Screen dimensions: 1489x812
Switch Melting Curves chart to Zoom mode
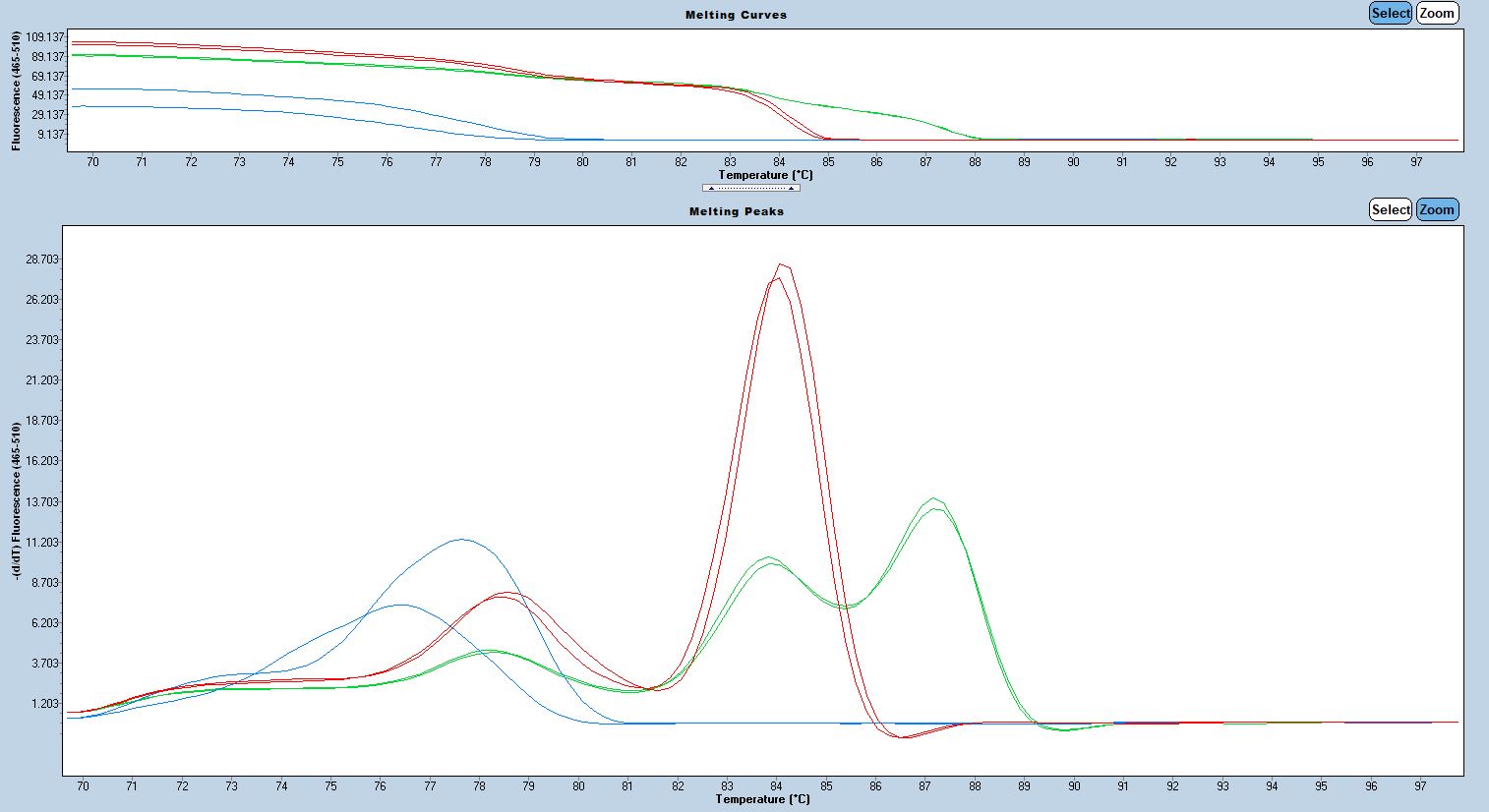1436,13
